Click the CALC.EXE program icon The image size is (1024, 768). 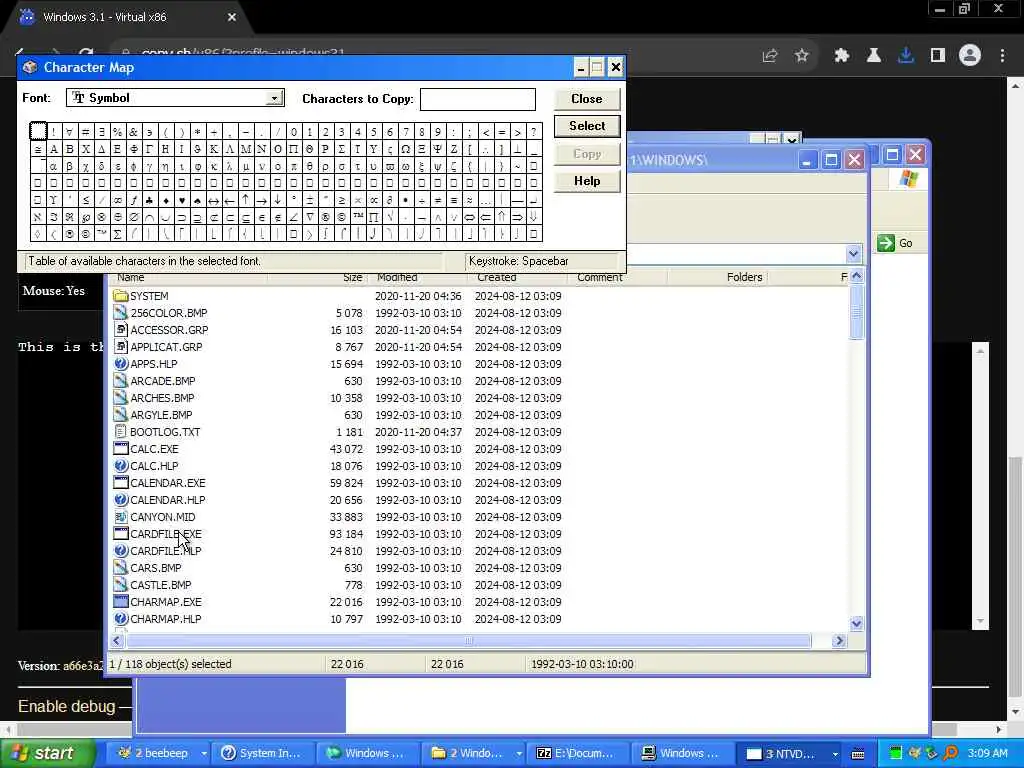click(x=120, y=449)
